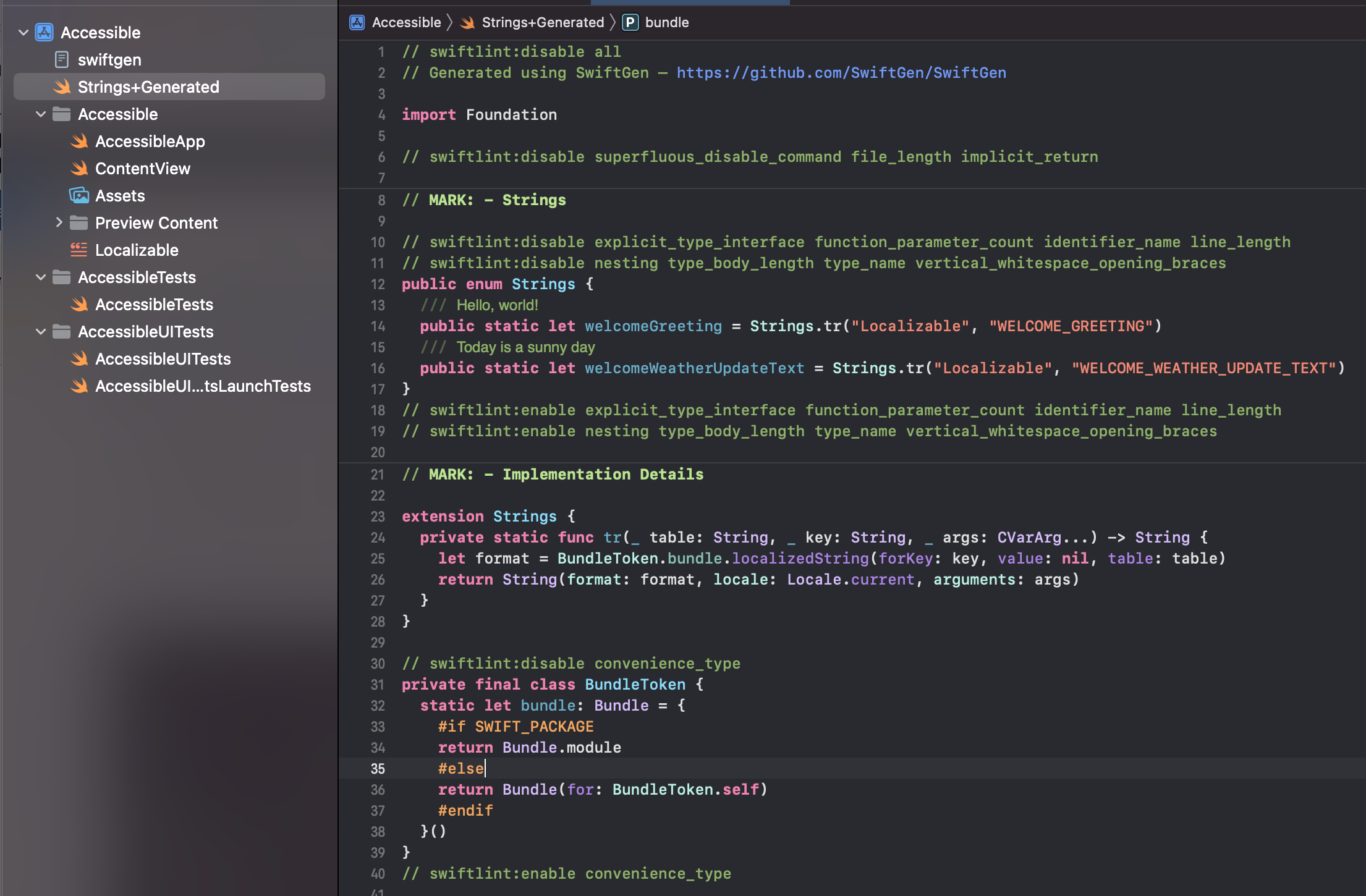
Task: Click Swift icon beside AccessibleUITests file
Action: pos(79,359)
